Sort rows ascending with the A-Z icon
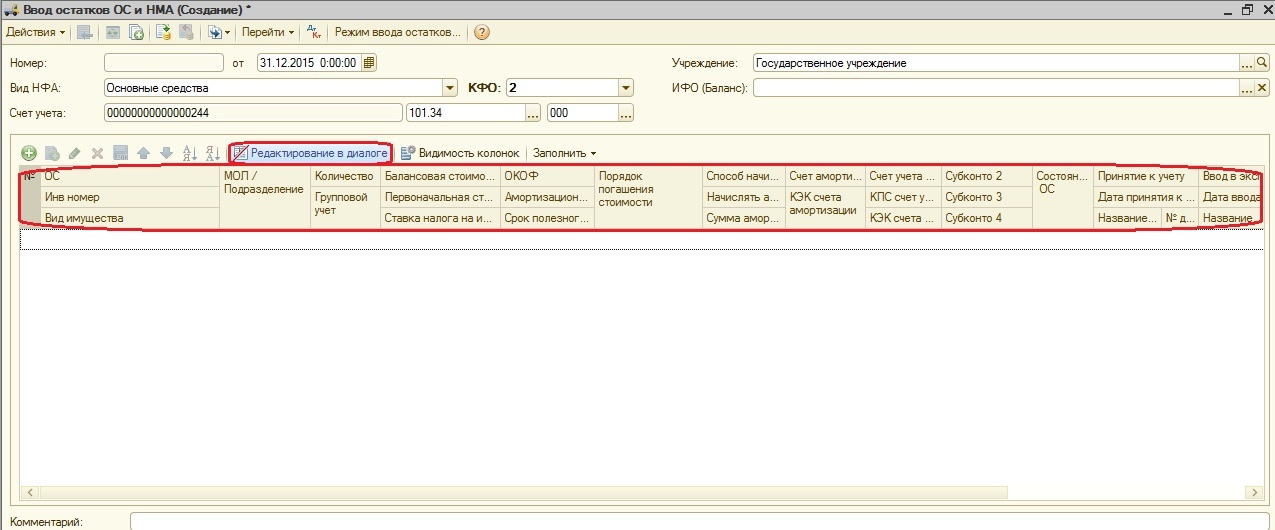Screen dimensions: 1275x530 pos(190,153)
